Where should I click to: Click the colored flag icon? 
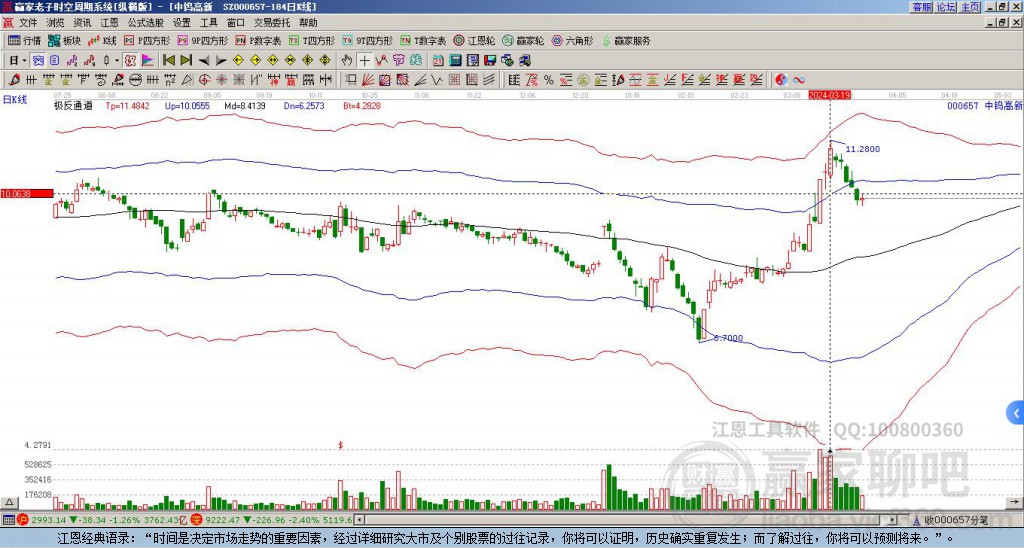[148, 61]
